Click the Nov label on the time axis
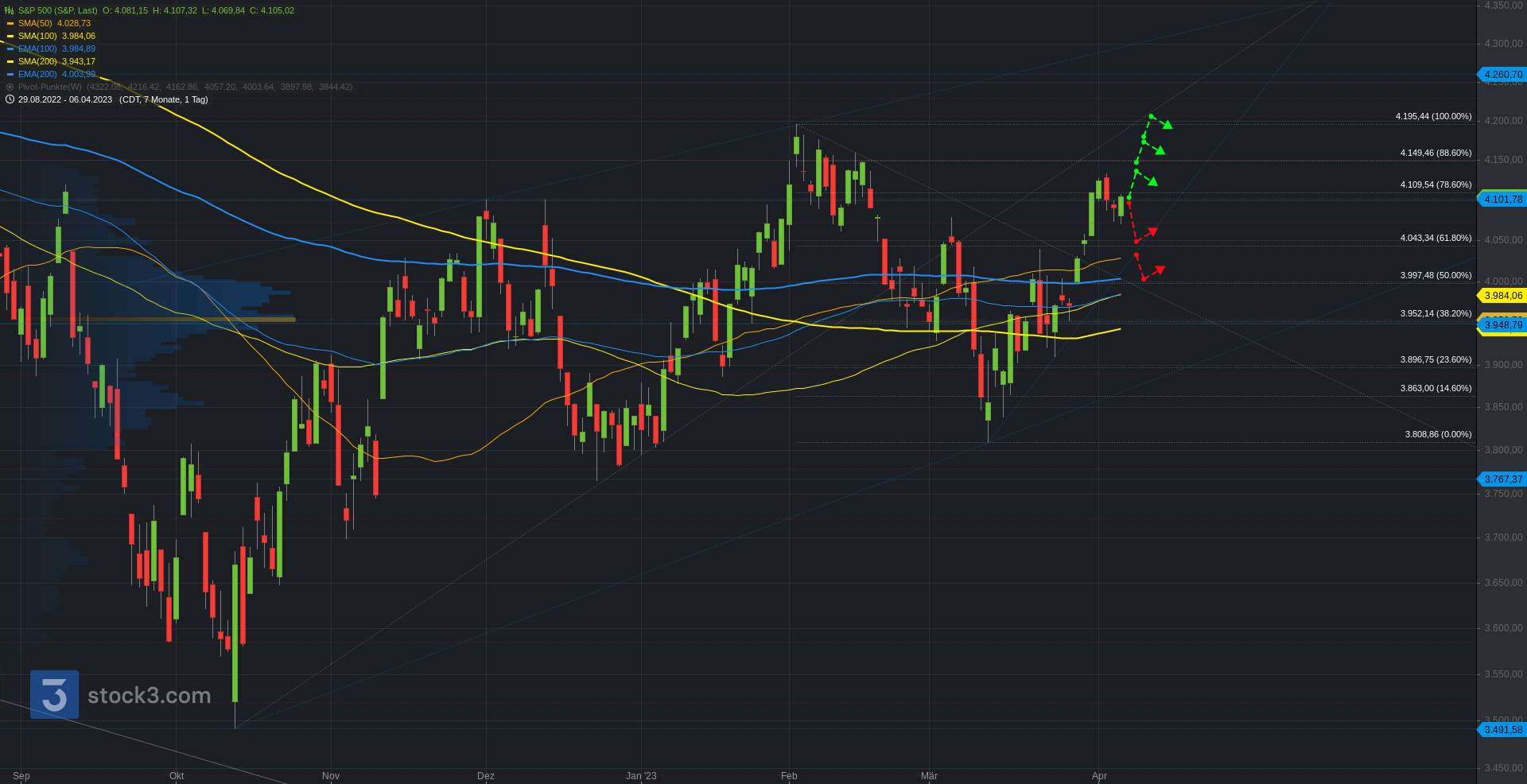1527x784 pixels. (331, 776)
